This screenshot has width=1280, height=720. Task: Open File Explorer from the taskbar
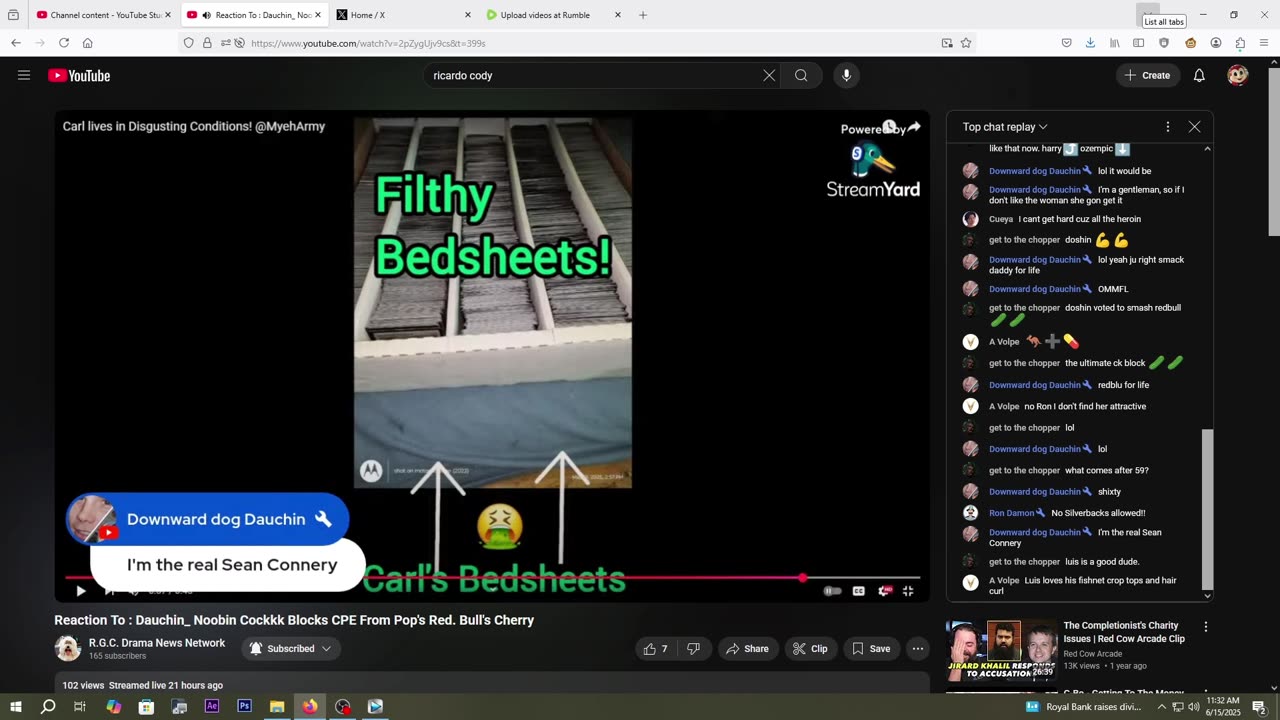point(277,706)
